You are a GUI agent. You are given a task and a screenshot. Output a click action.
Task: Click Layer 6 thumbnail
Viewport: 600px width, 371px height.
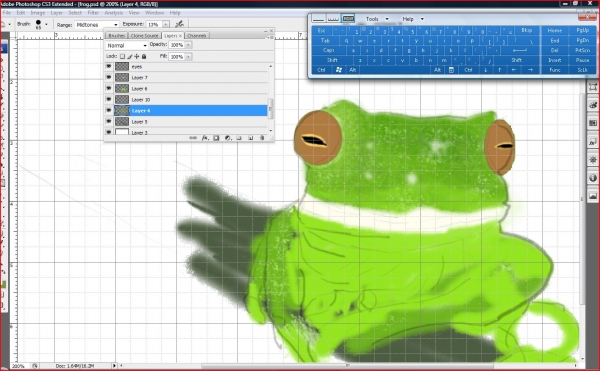(x=122, y=88)
